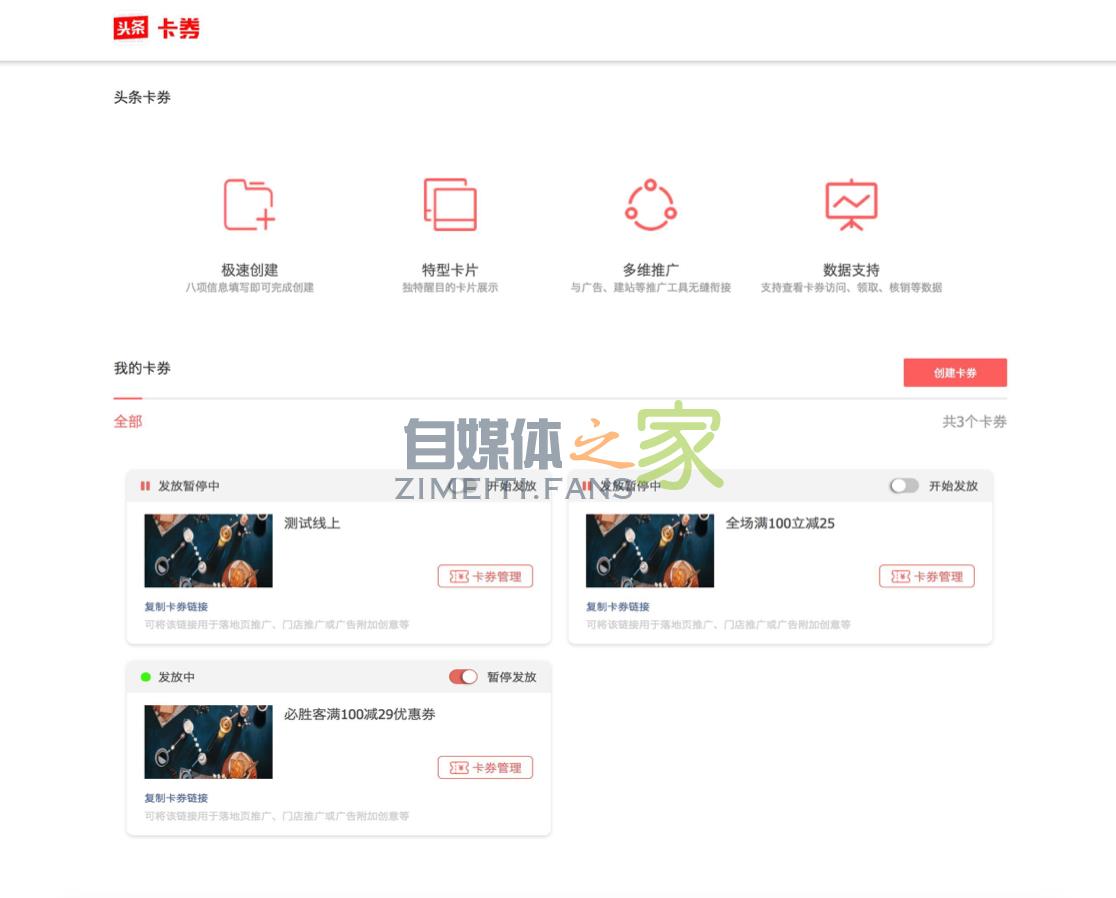1116x898 pixels.
Task: Switch to the 全部 tab
Action: [128, 421]
